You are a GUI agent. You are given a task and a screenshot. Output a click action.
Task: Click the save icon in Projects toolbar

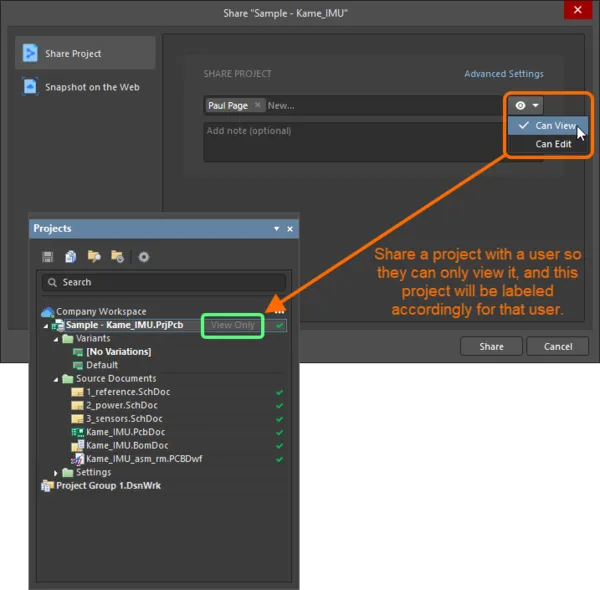(x=47, y=257)
